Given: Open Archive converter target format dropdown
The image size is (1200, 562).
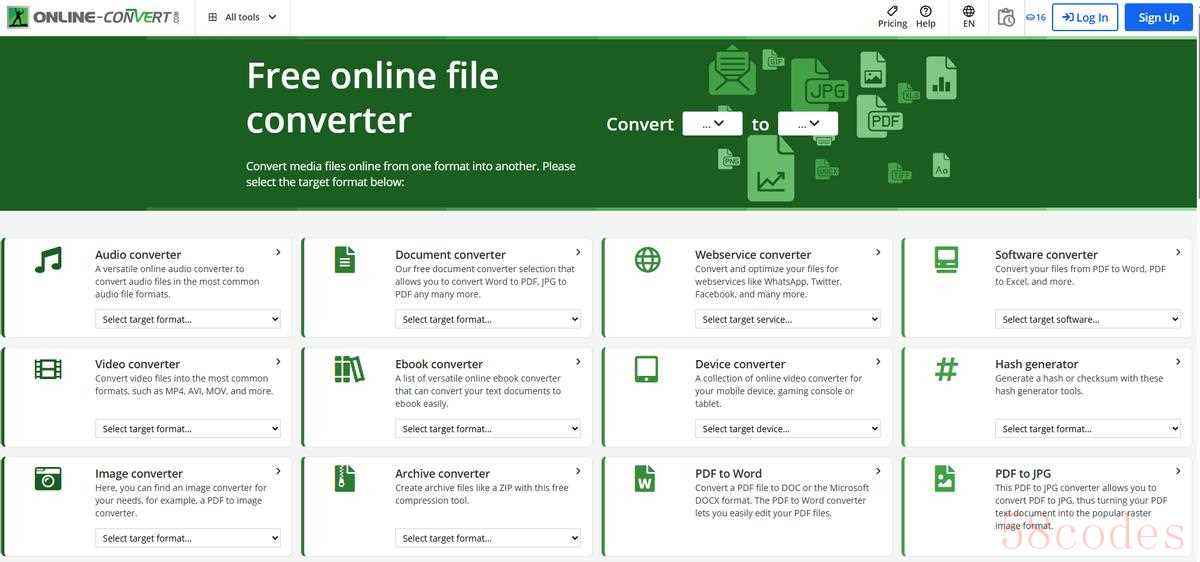Looking at the screenshot, I should tap(488, 538).
